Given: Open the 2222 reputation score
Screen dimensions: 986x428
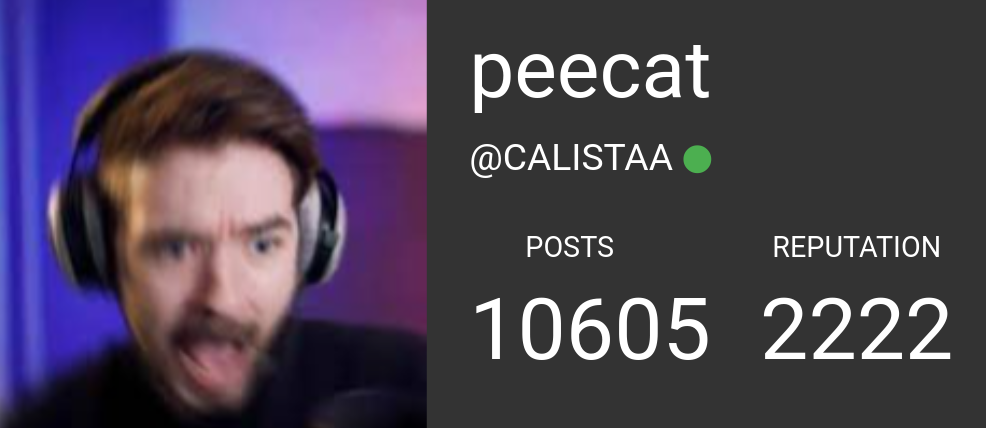Looking at the screenshot, I should pos(856,330).
